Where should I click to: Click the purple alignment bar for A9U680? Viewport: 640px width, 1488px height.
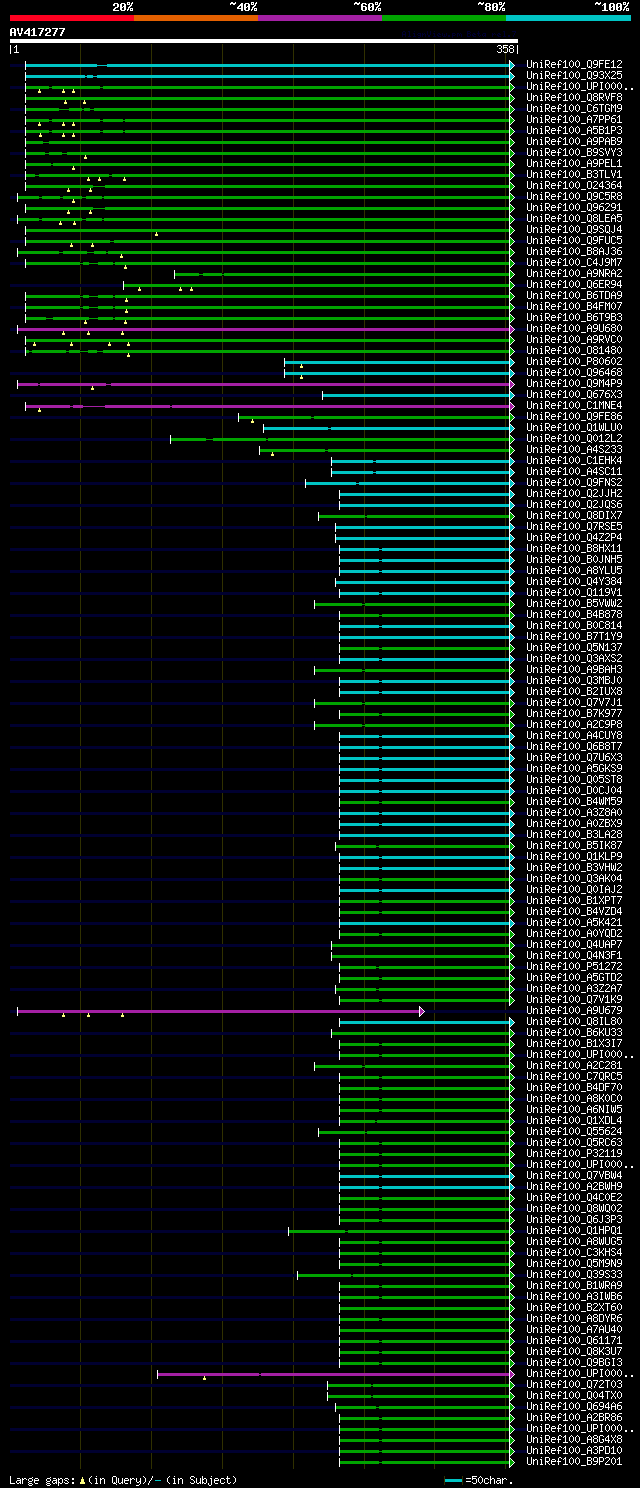(x=265, y=328)
